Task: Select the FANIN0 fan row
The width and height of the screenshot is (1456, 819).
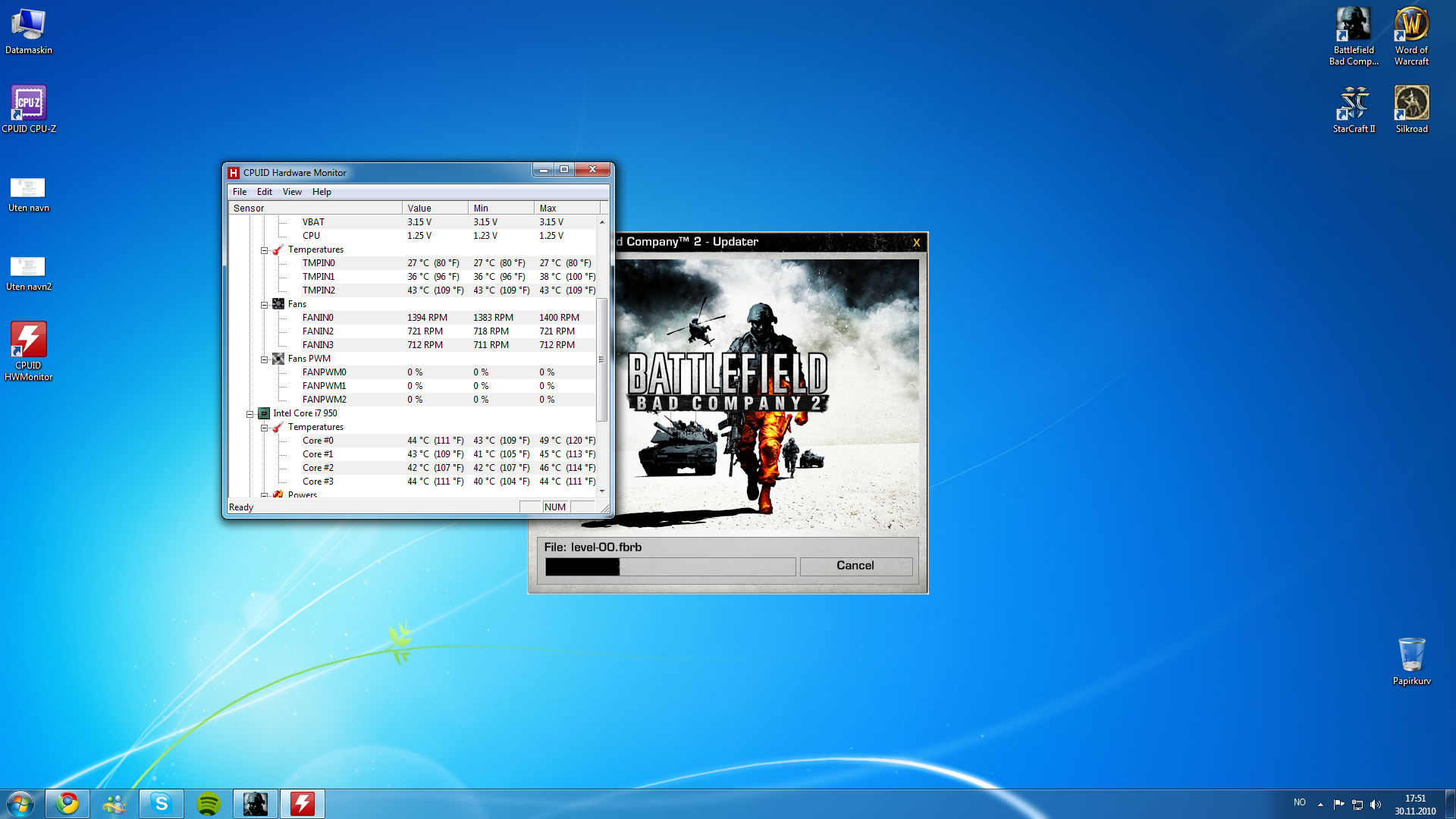Action: pos(413,318)
